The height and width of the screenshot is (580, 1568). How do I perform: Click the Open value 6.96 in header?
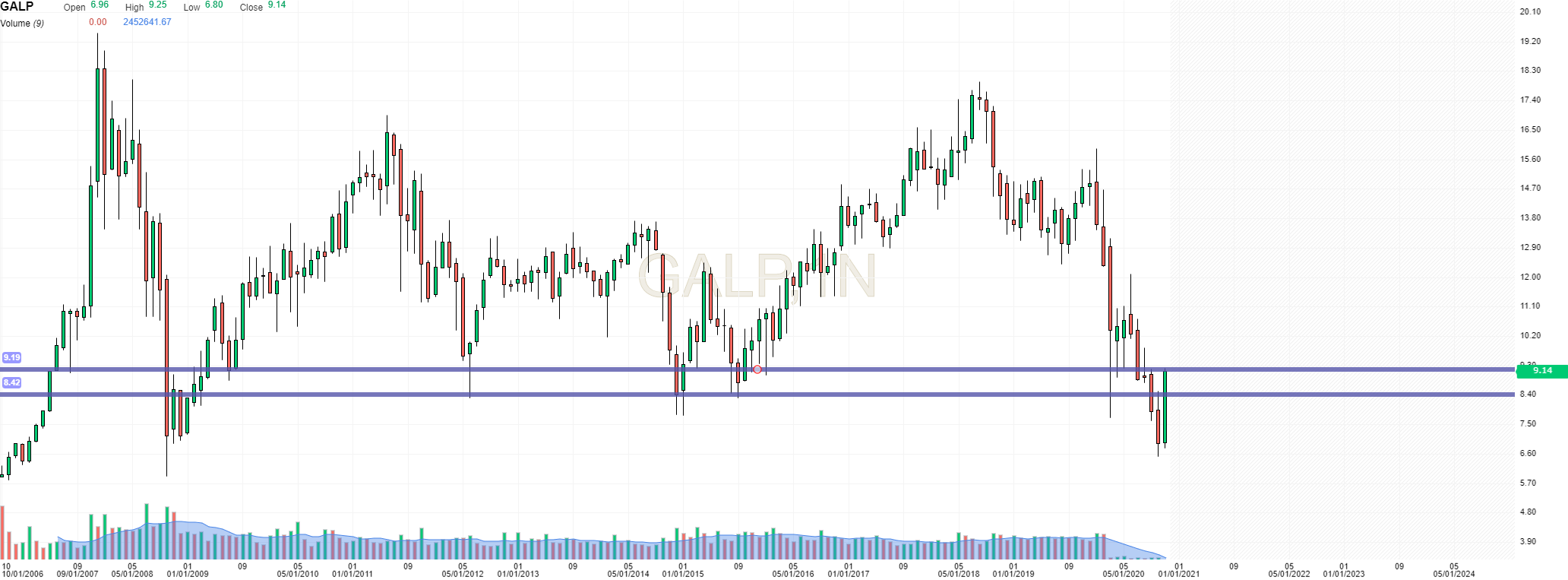point(100,5)
